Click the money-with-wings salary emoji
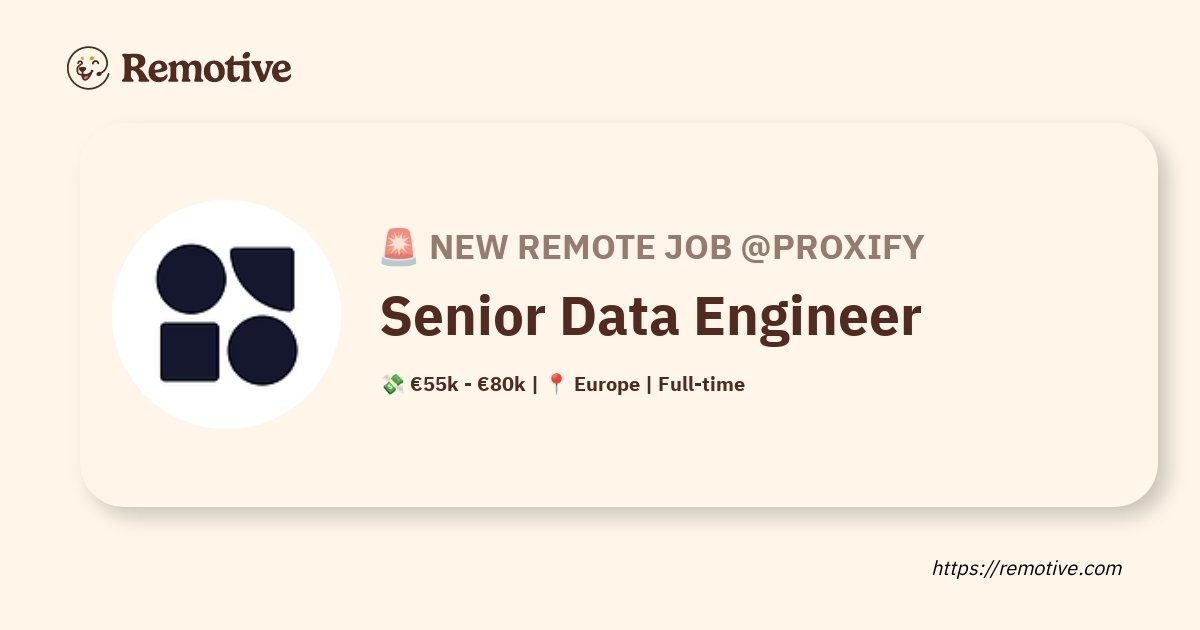This screenshot has height=630, width=1200. [x=392, y=384]
